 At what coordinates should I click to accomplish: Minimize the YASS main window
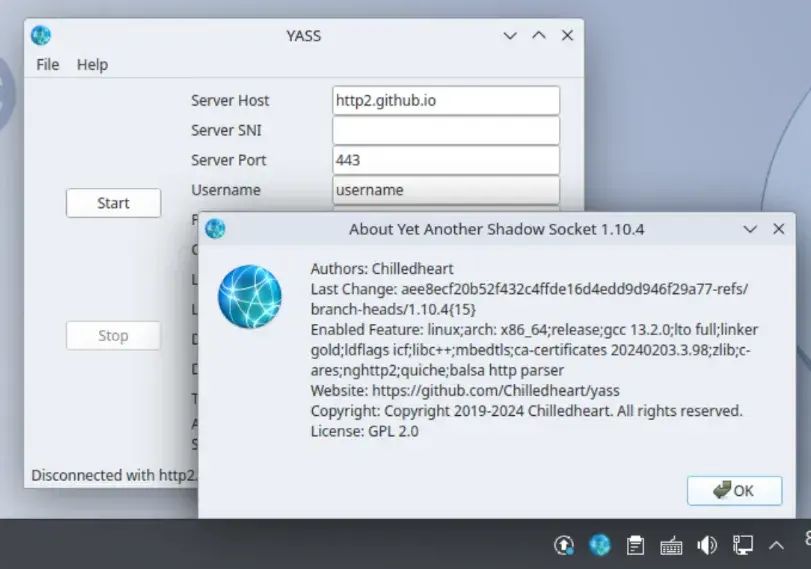click(510, 36)
